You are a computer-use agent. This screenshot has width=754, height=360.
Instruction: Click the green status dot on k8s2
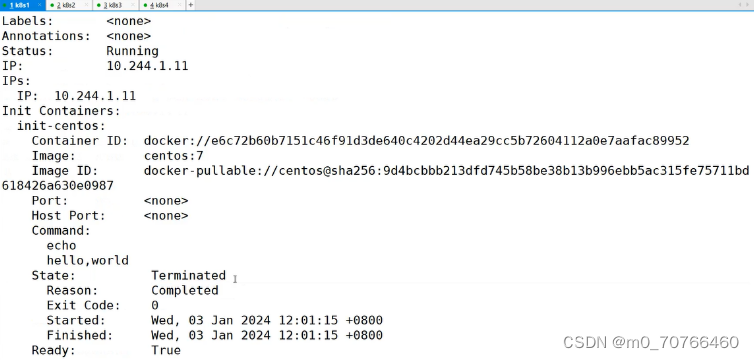(52, 5)
